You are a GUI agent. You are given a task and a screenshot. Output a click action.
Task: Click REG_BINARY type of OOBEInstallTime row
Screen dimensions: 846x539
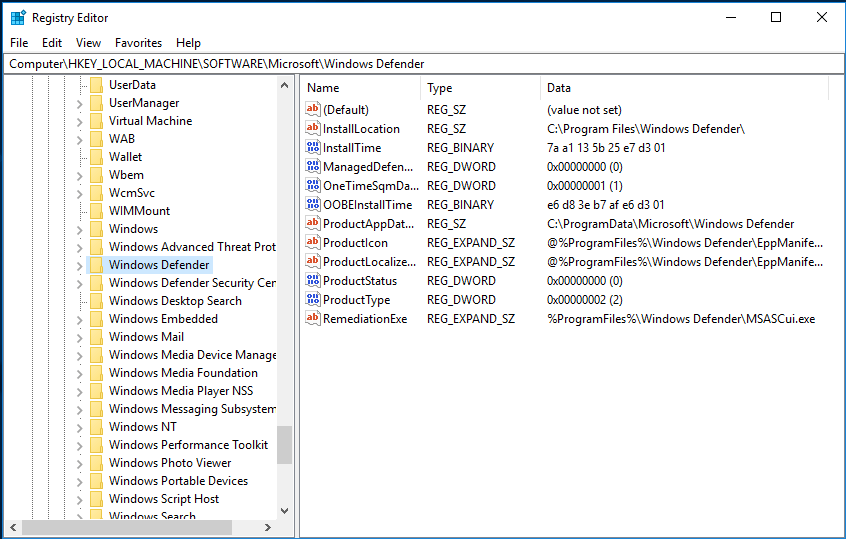tap(460, 205)
